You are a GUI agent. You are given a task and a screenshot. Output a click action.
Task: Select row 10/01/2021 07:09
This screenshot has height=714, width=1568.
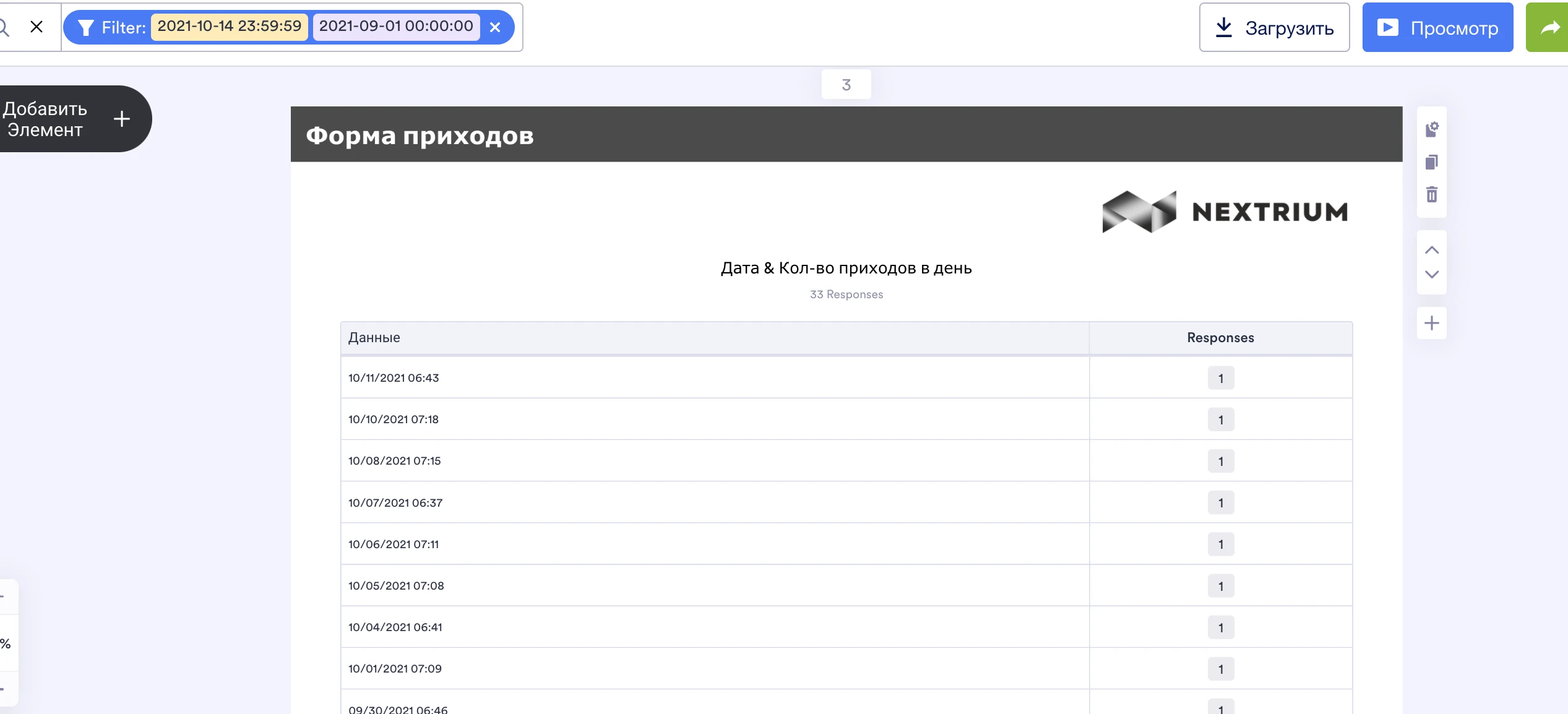coord(846,668)
